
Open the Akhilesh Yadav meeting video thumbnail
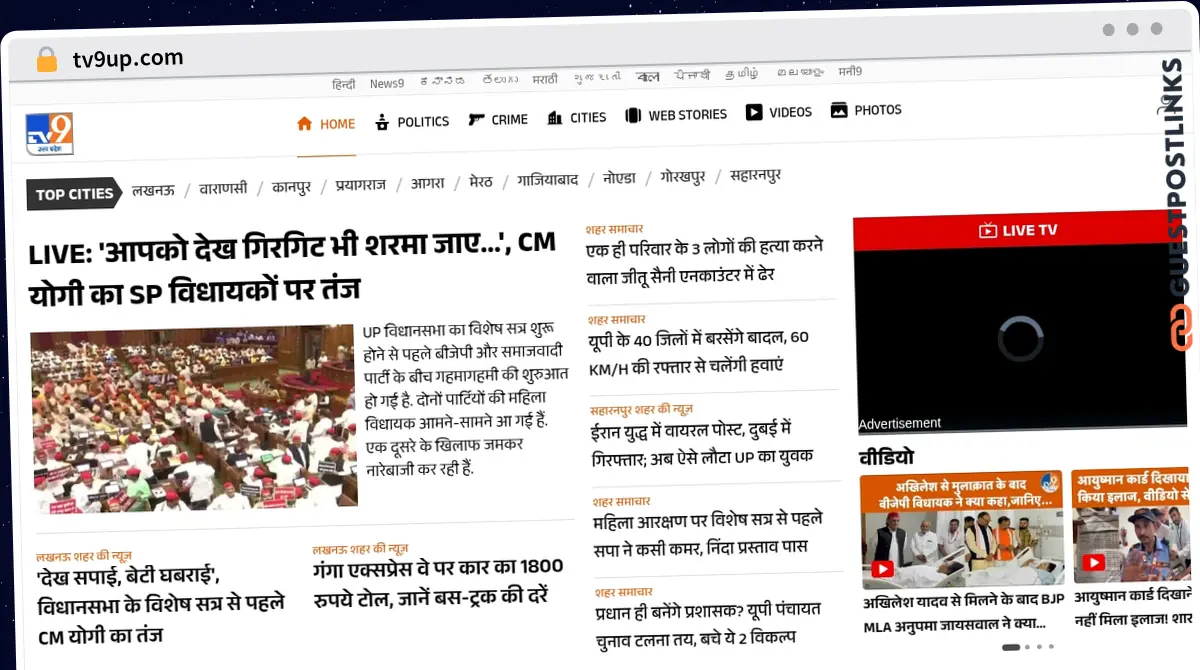coord(961,531)
